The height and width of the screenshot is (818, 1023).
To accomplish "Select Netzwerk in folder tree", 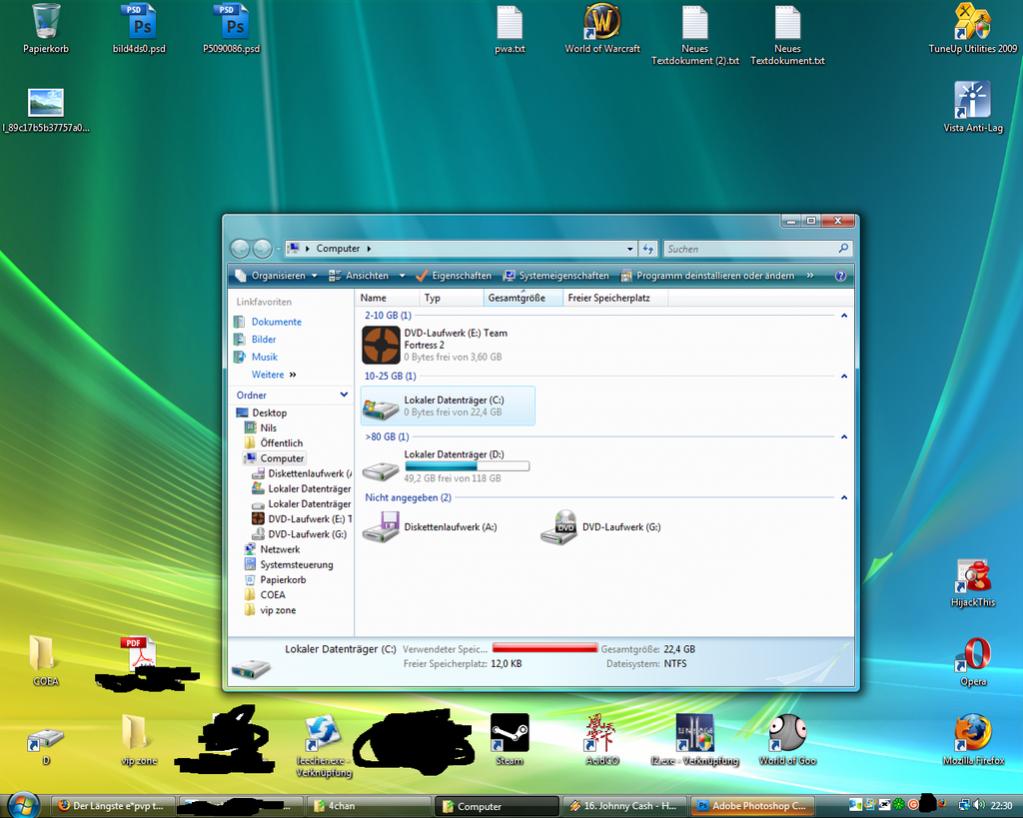I will [272, 549].
